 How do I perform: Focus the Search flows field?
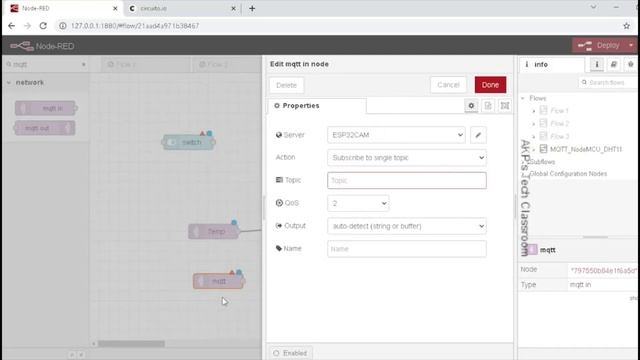point(607,82)
